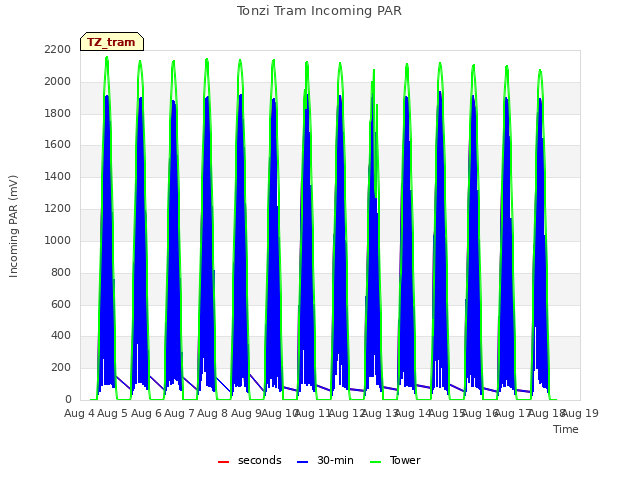Toggle the 30-min series legend entry
The image size is (640, 480).
(325, 460)
